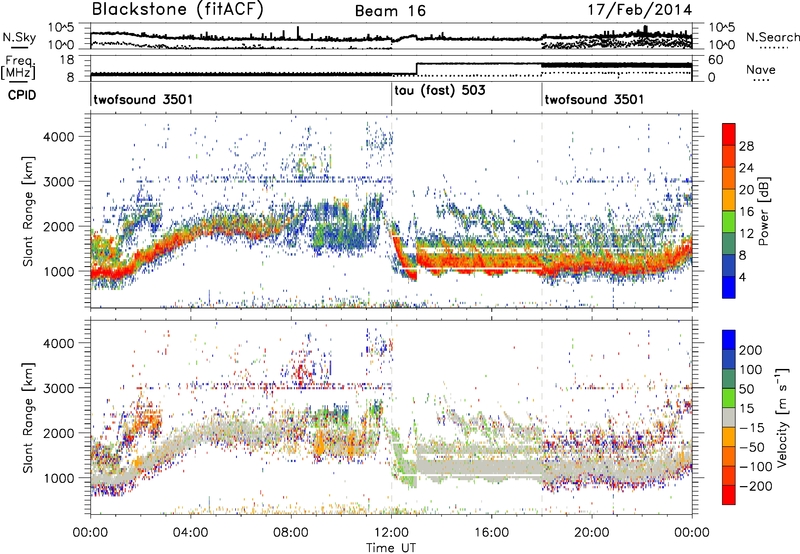
Task: Click the 08:00 time tick label
Action: [x=291, y=533]
